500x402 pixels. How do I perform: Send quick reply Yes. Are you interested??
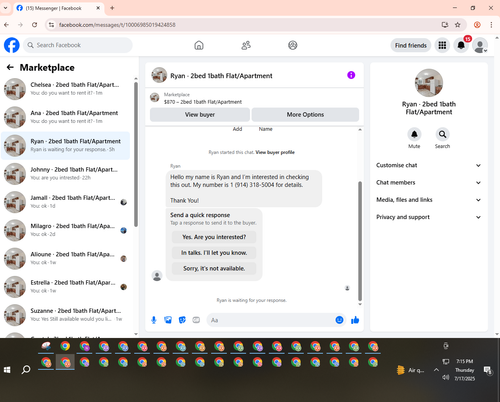(214, 237)
